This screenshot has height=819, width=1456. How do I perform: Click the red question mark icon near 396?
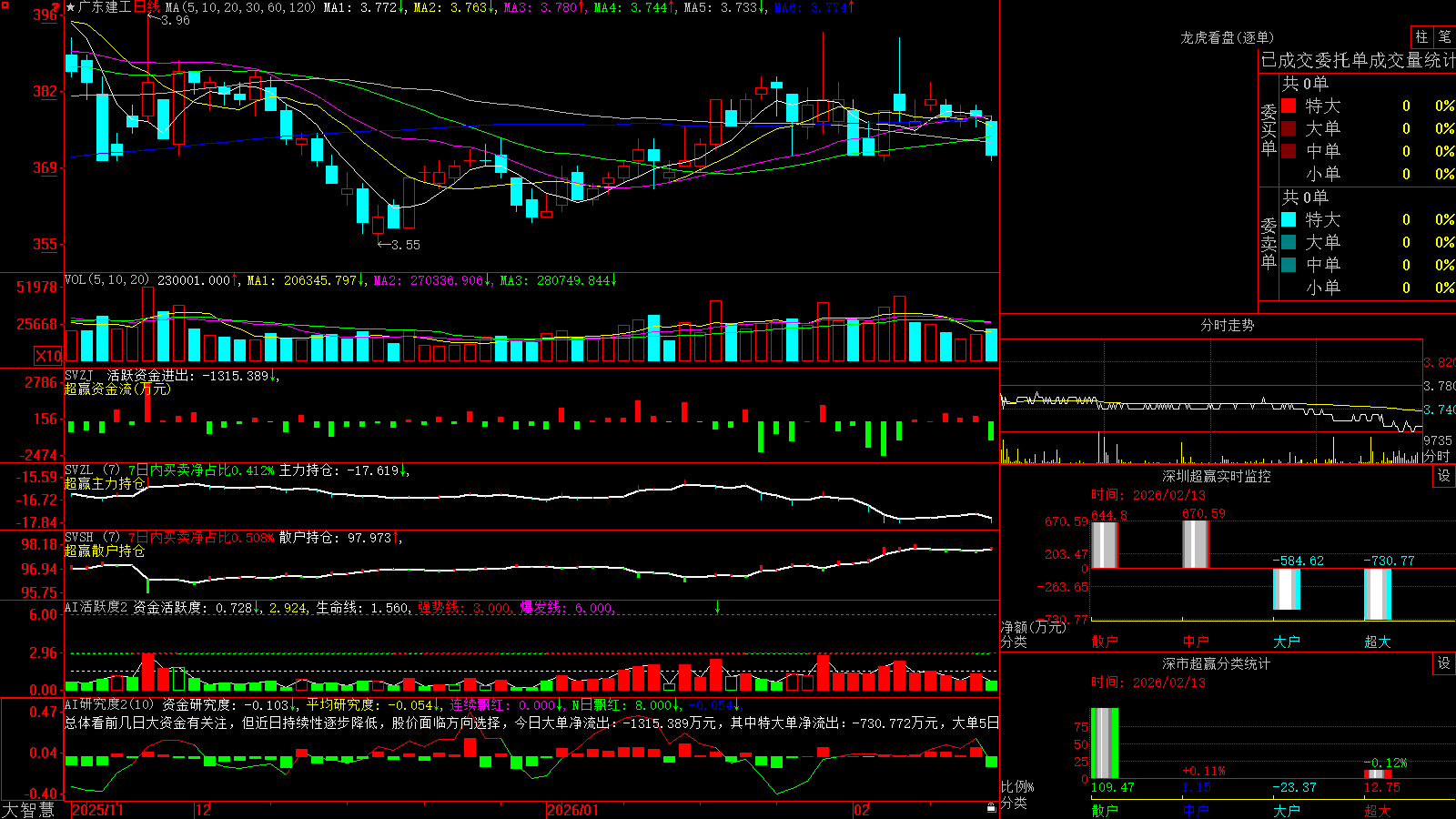pos(57,7)
